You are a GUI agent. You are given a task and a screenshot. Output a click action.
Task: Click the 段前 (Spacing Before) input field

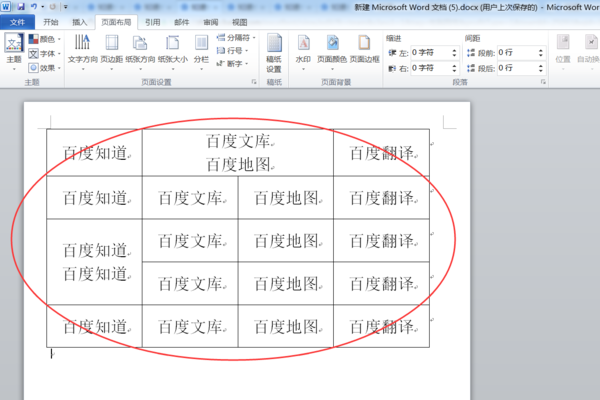click(516, 53)
